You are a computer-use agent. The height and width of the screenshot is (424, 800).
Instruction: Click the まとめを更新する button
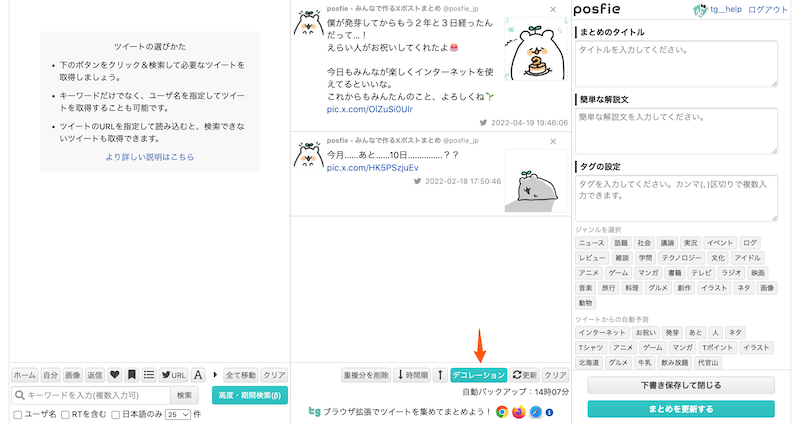tap(681, 409)
